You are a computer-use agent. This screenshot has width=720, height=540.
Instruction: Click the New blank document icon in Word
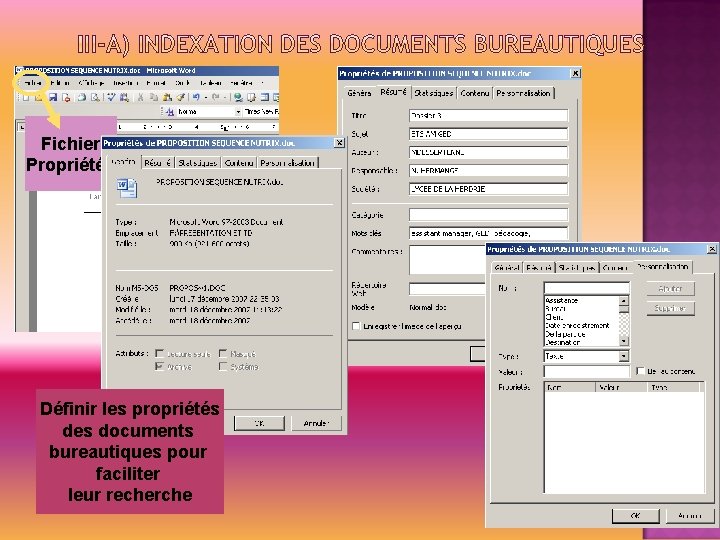coord(26,97)
